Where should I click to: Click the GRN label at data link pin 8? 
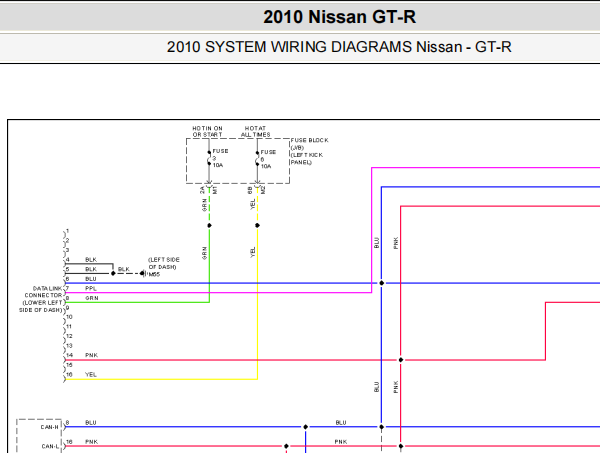click(x=92, y=298)
